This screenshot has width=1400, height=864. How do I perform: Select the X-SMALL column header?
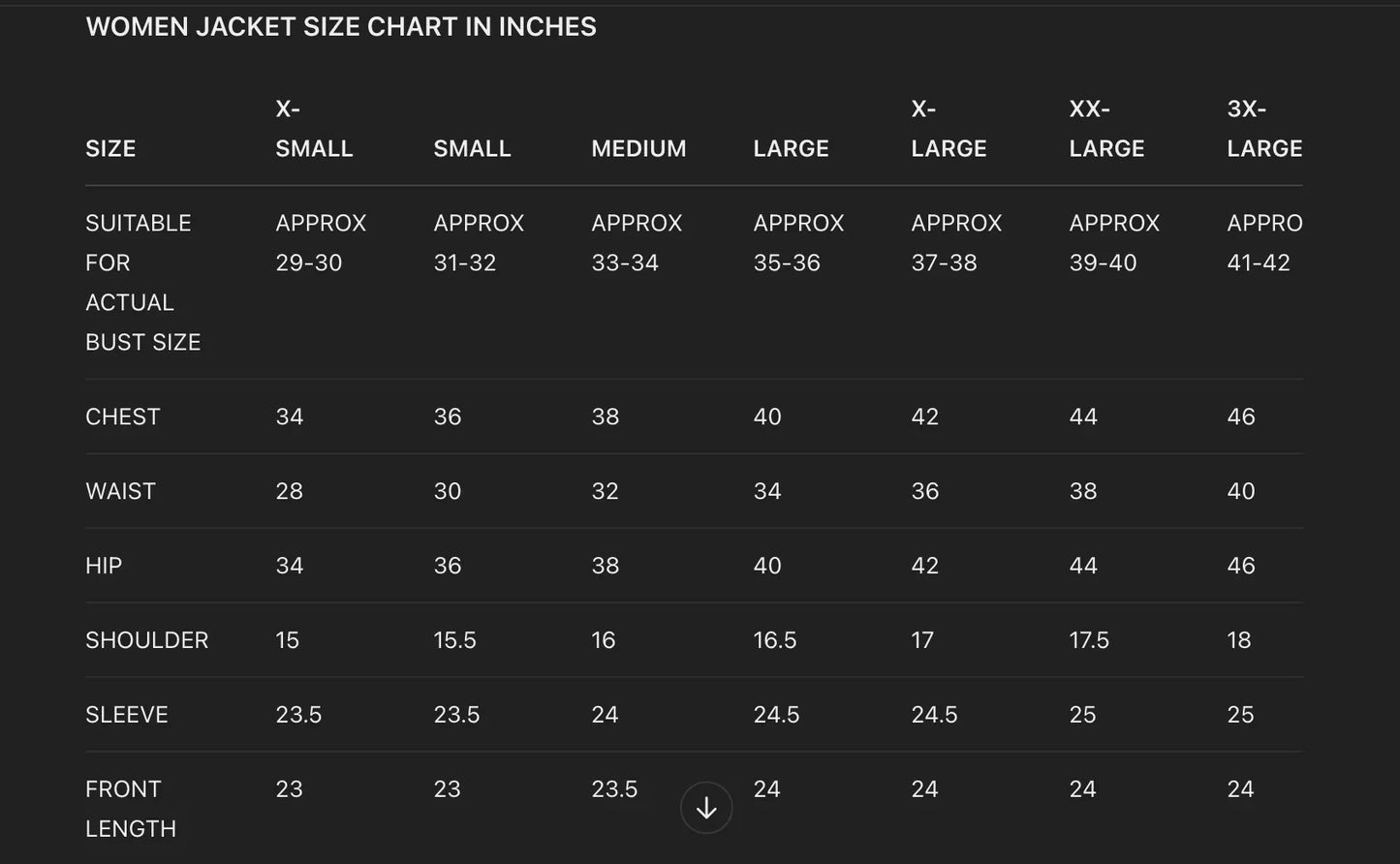coord(314,129)
